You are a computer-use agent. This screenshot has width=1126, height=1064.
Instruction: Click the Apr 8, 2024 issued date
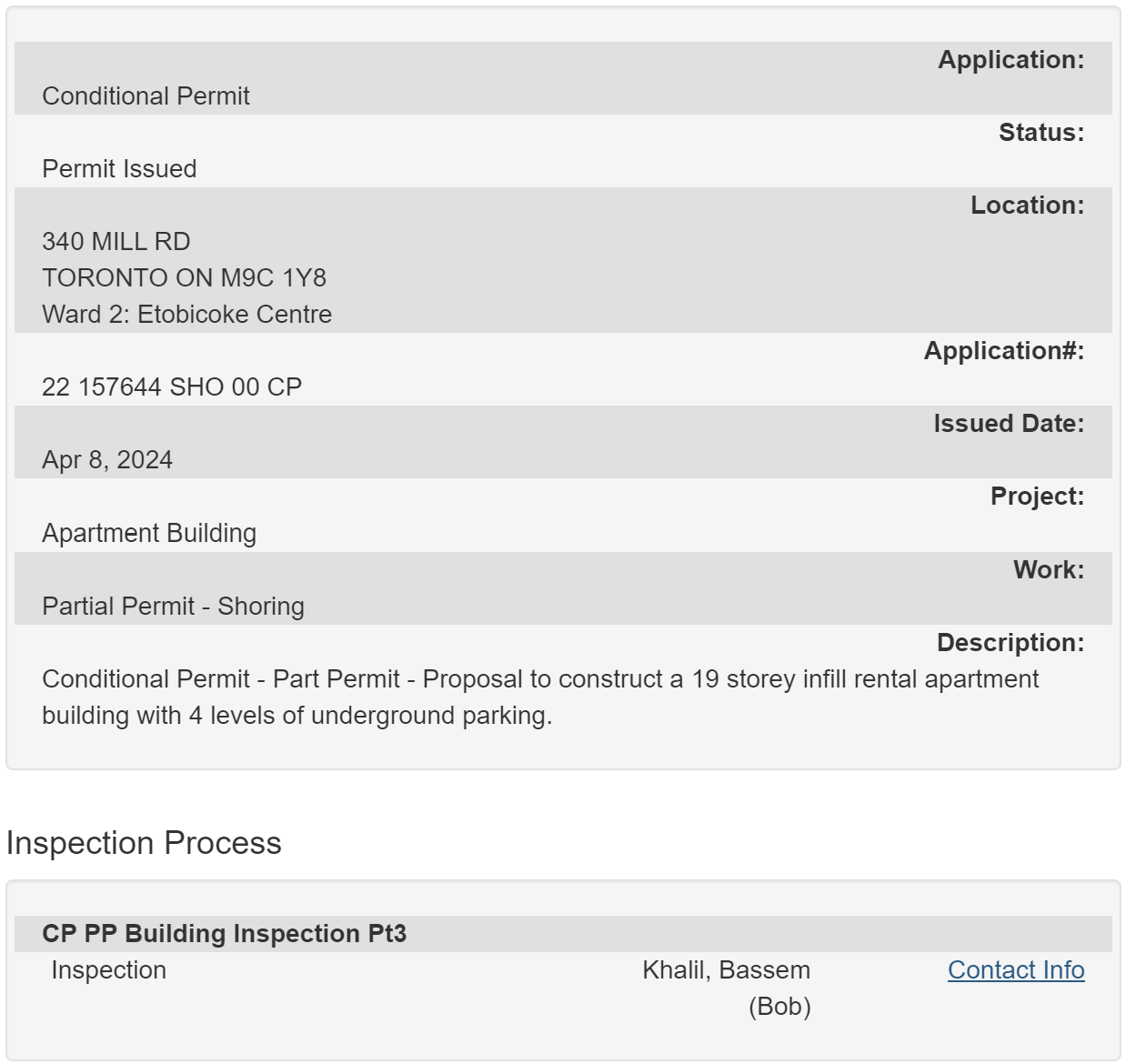tap(107, 460)
